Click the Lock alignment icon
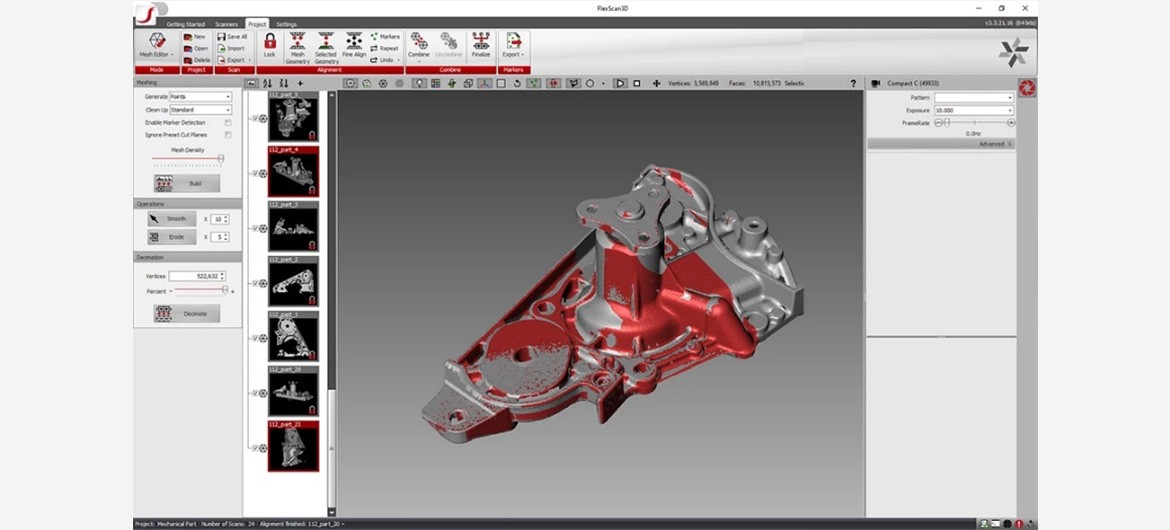Viewport: 1170px width, 530px height. pyautogui.click(x=269, y=44)
